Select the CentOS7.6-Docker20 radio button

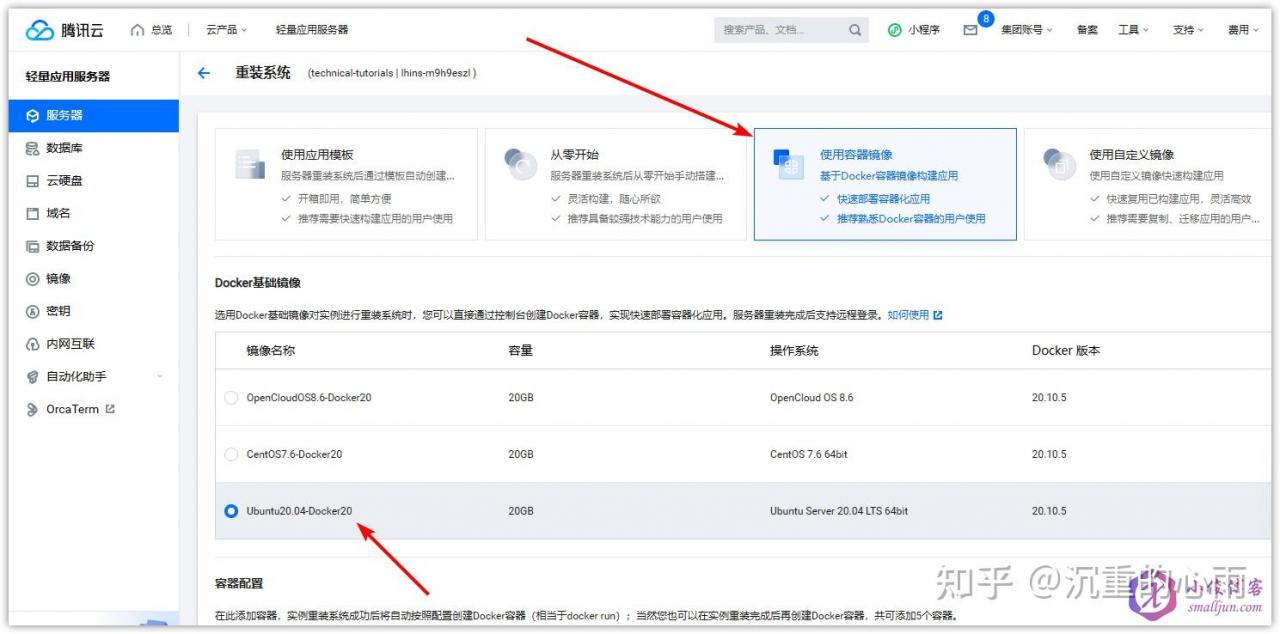(232, 454)
